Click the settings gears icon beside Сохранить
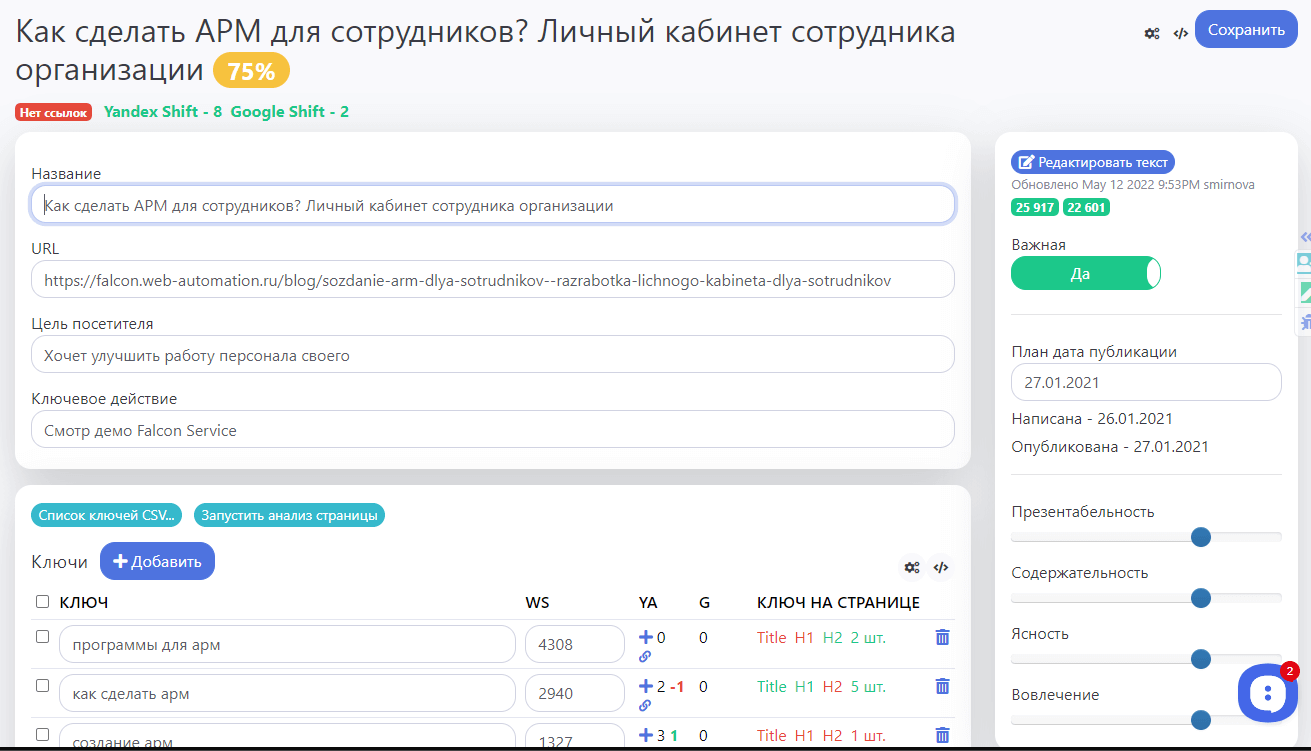 click(x=1152, y=33)
